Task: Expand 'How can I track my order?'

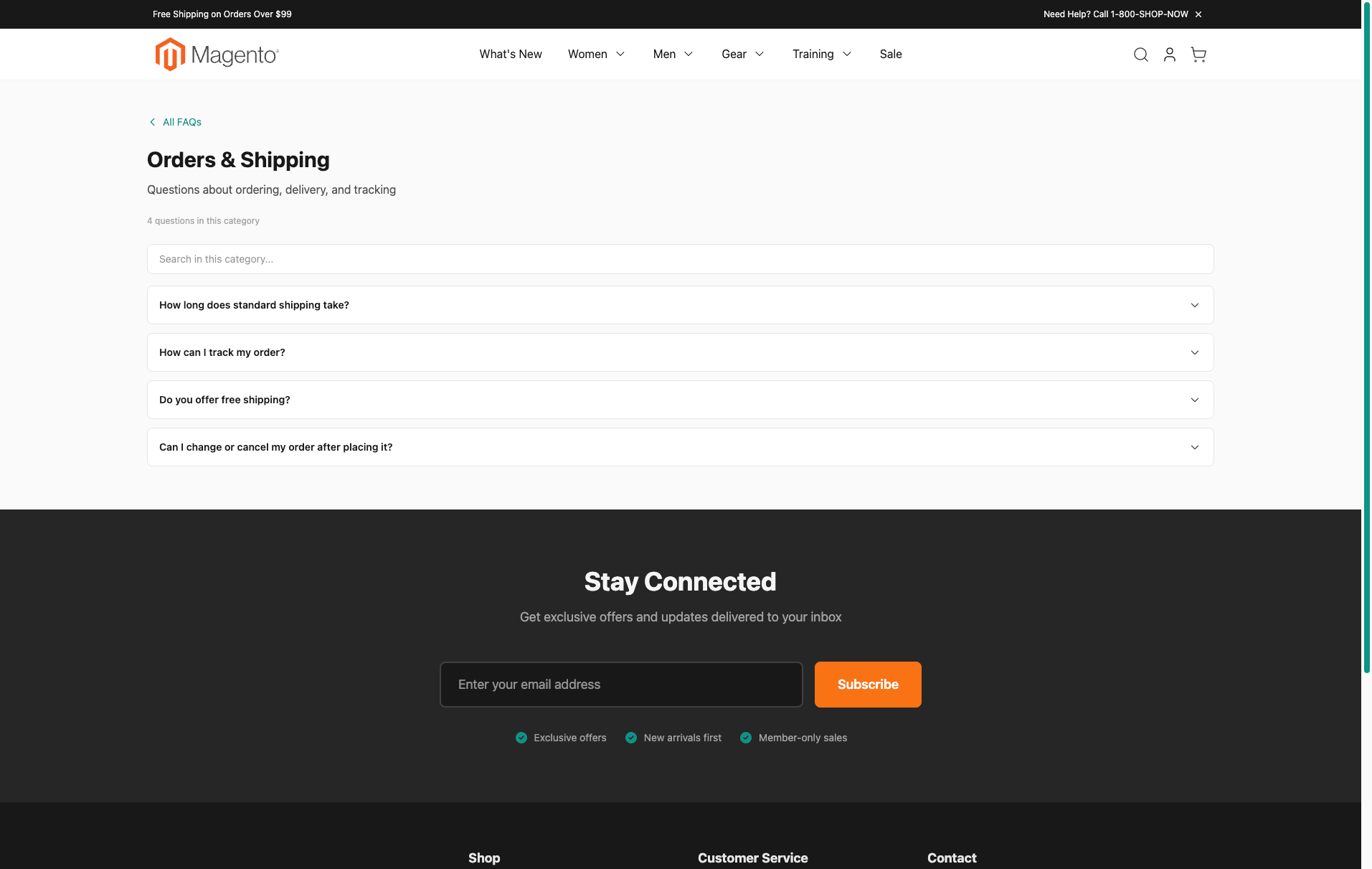Action: [x=679, y=352]
